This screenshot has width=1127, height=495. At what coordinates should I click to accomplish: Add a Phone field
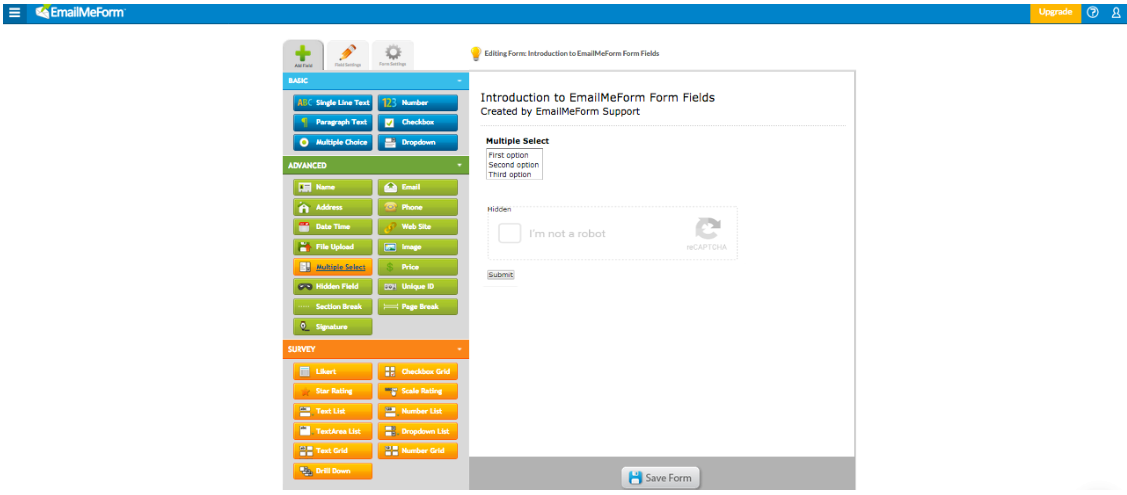coord(418,207)
